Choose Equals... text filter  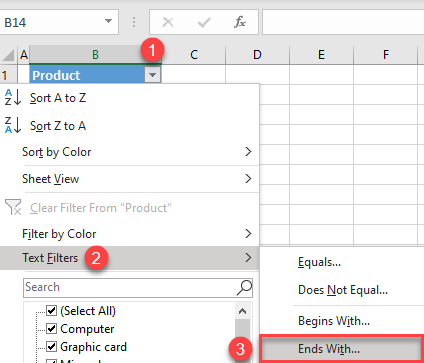coord(342,262)
